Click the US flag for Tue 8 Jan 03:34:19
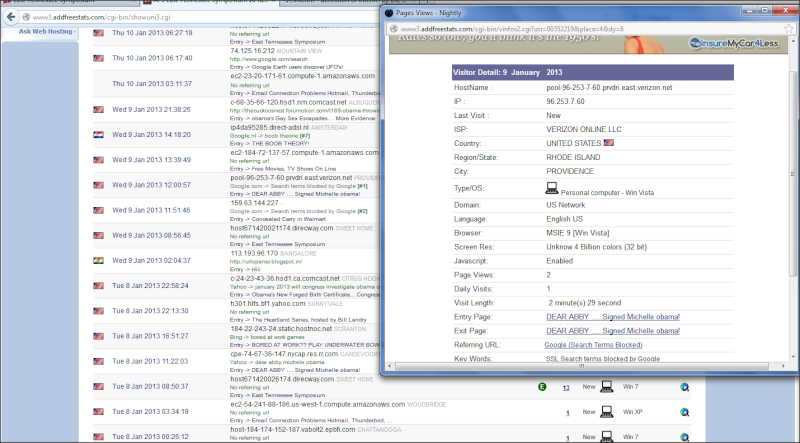Image resolution: width=800 pixels, height=443 pixels. (x=98, y=412)
